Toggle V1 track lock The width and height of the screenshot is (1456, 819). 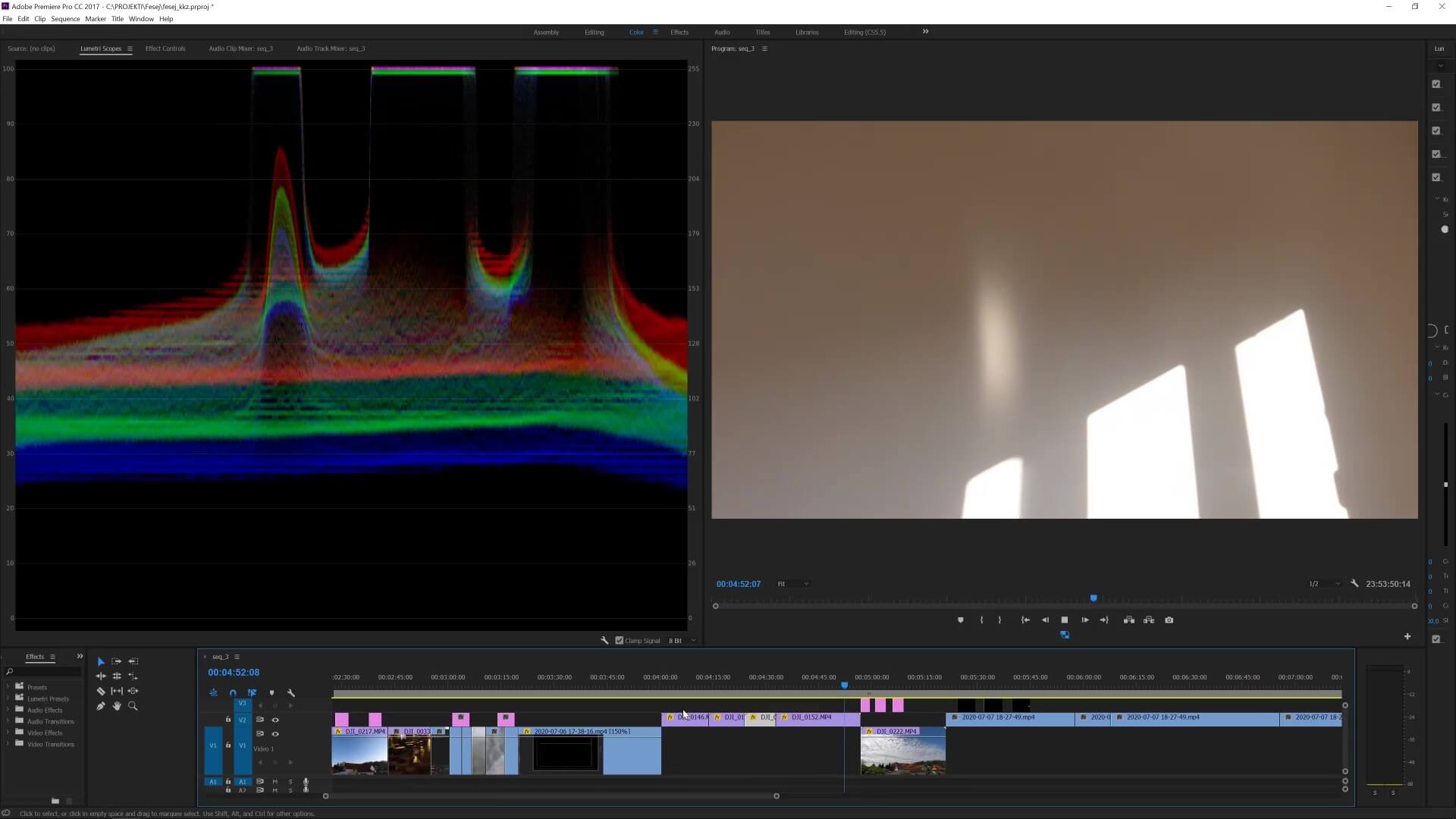[227, 745]
